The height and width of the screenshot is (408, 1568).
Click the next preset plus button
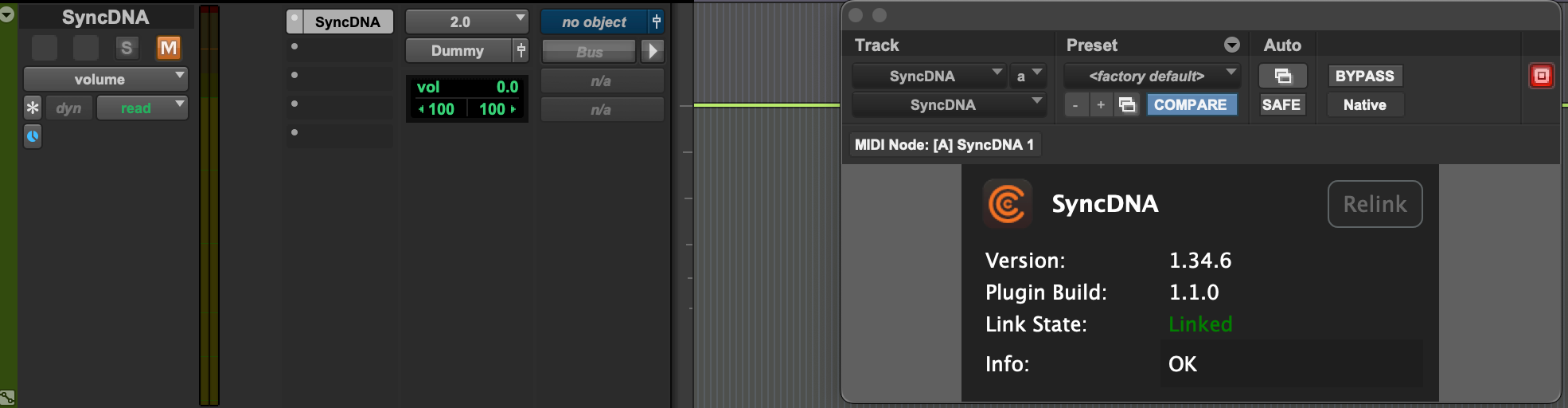[1101, 104]
